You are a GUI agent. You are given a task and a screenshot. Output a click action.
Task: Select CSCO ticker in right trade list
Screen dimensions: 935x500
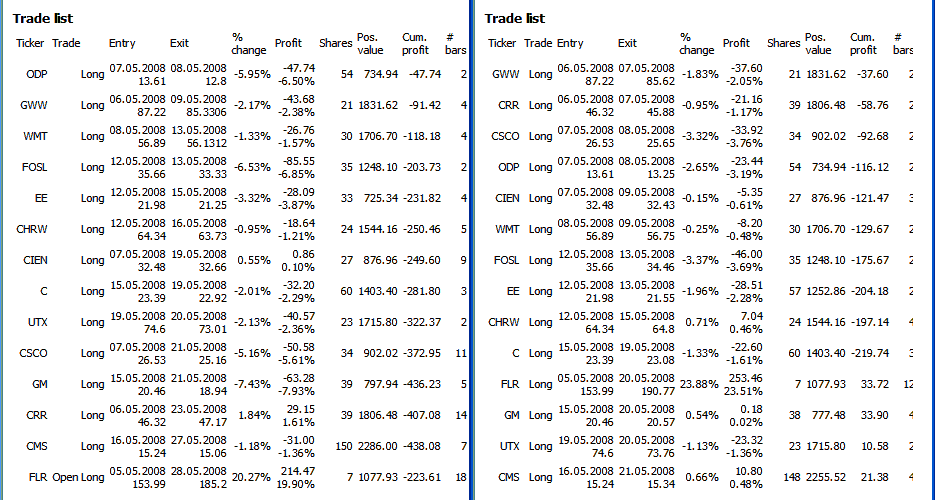click(x=504, y=136)
